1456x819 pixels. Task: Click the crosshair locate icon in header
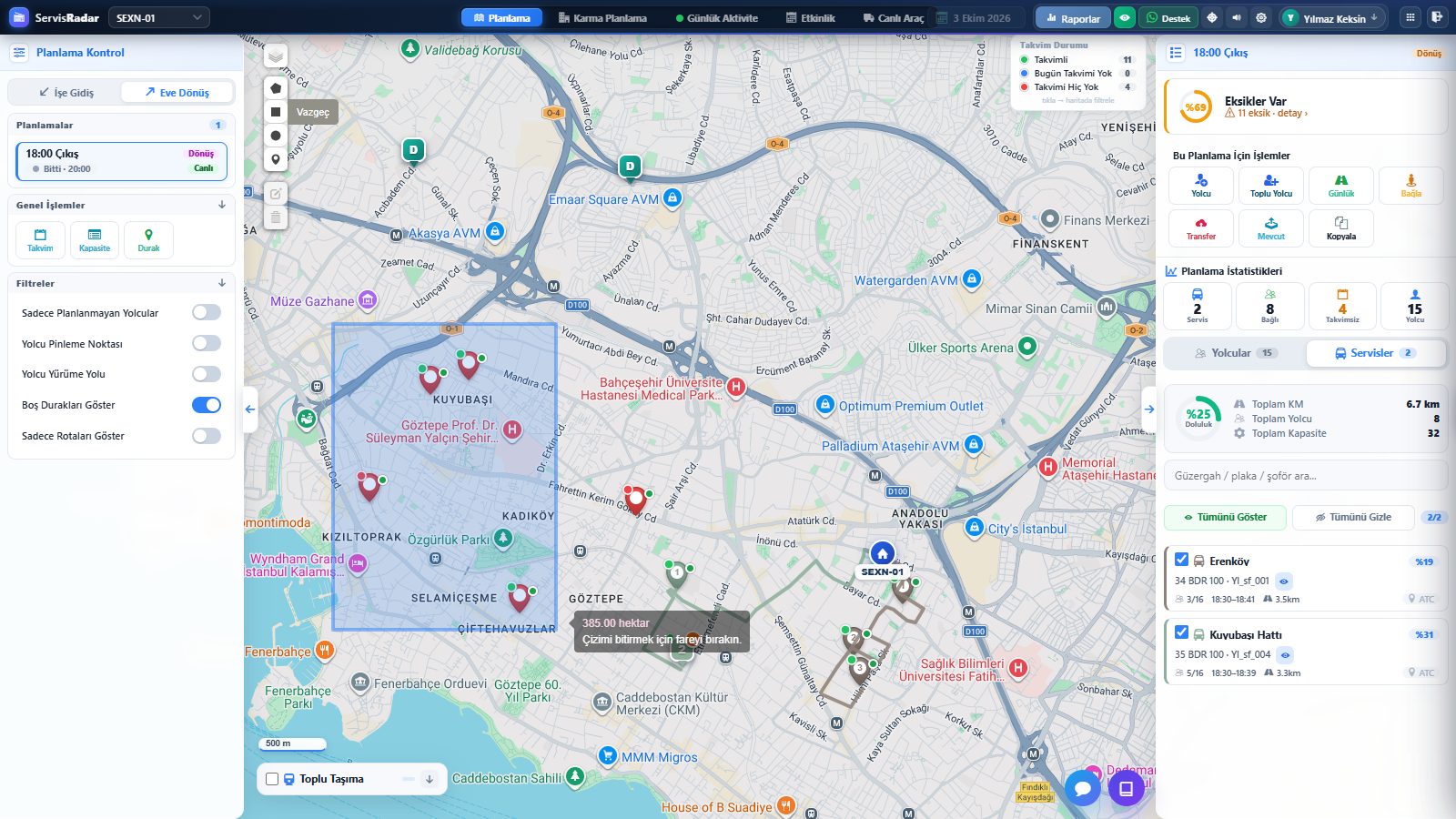[x=1212, y=17]
